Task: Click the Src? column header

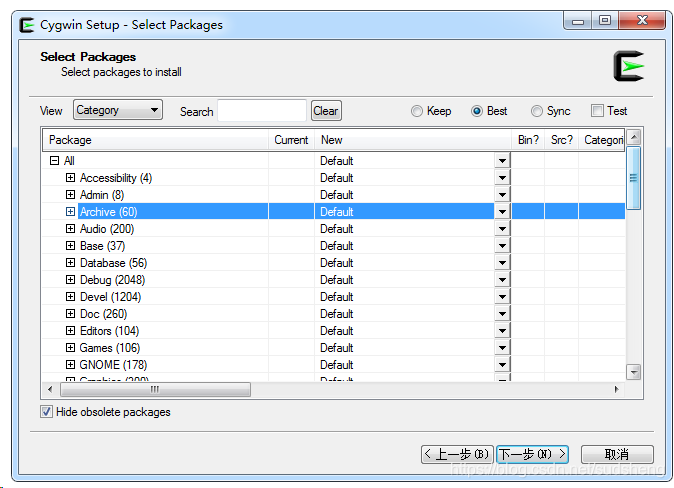Action: (561, 140)
